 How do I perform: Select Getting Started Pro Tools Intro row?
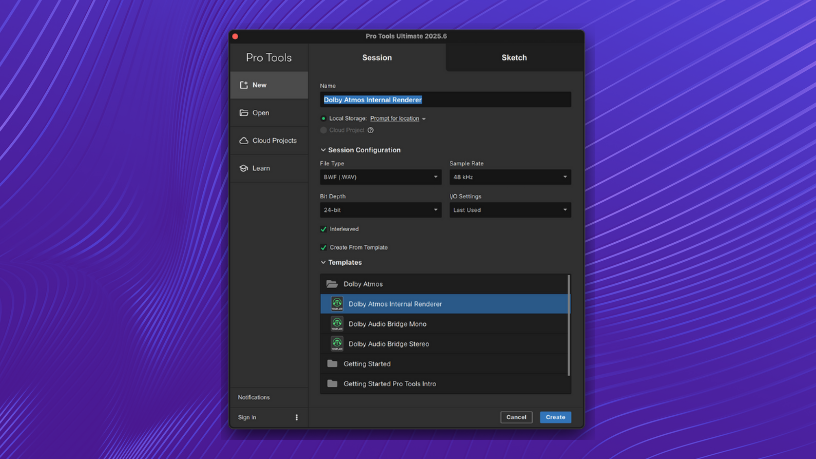pos(444,384)
